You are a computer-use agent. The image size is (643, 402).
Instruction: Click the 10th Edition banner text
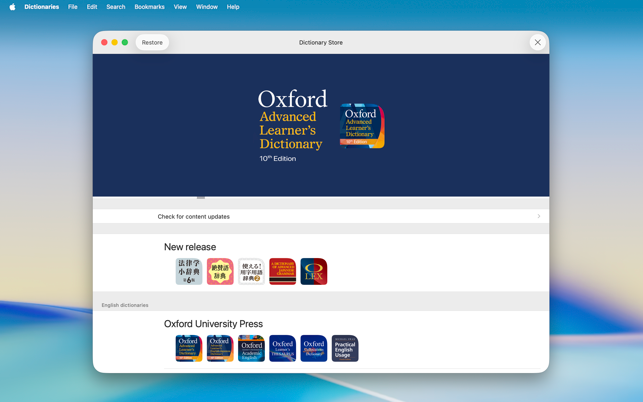(x=278, y=158)
